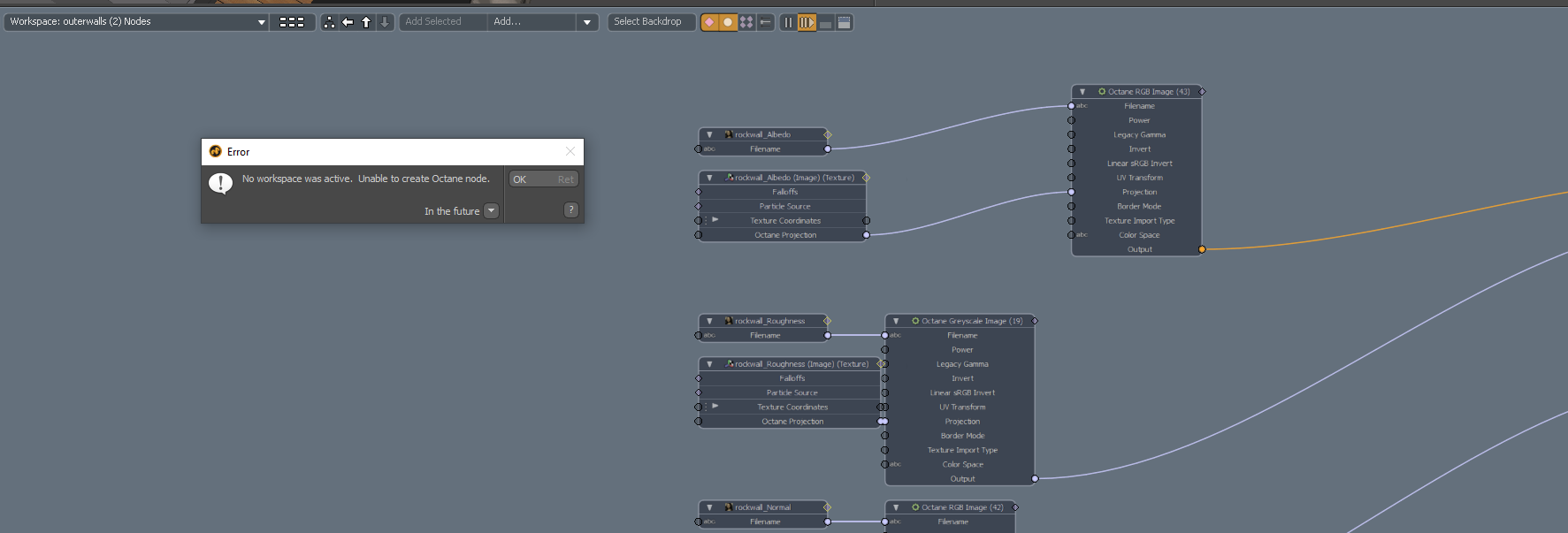
Task: Click texture icon on rockwall_Roughness (Image) (Texture) header
Action: coord(730,364)
